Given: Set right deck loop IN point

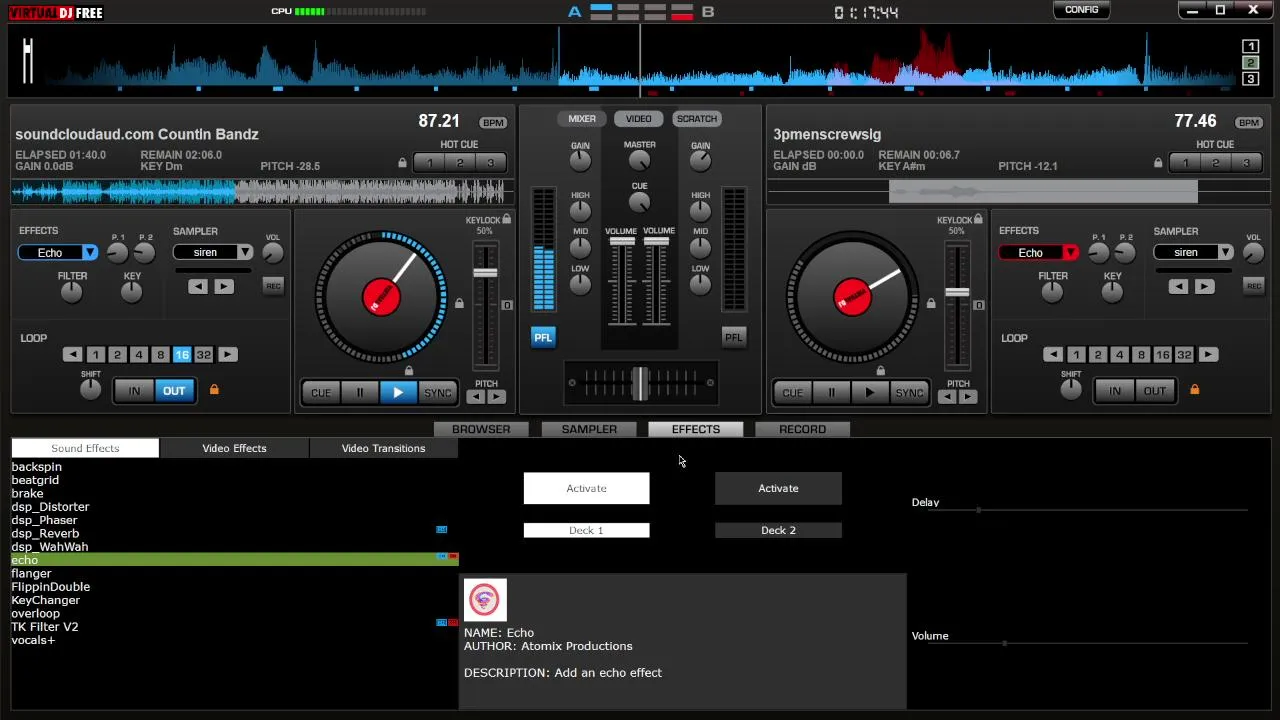Looking at the screenshot, I should coord(1115,391).
